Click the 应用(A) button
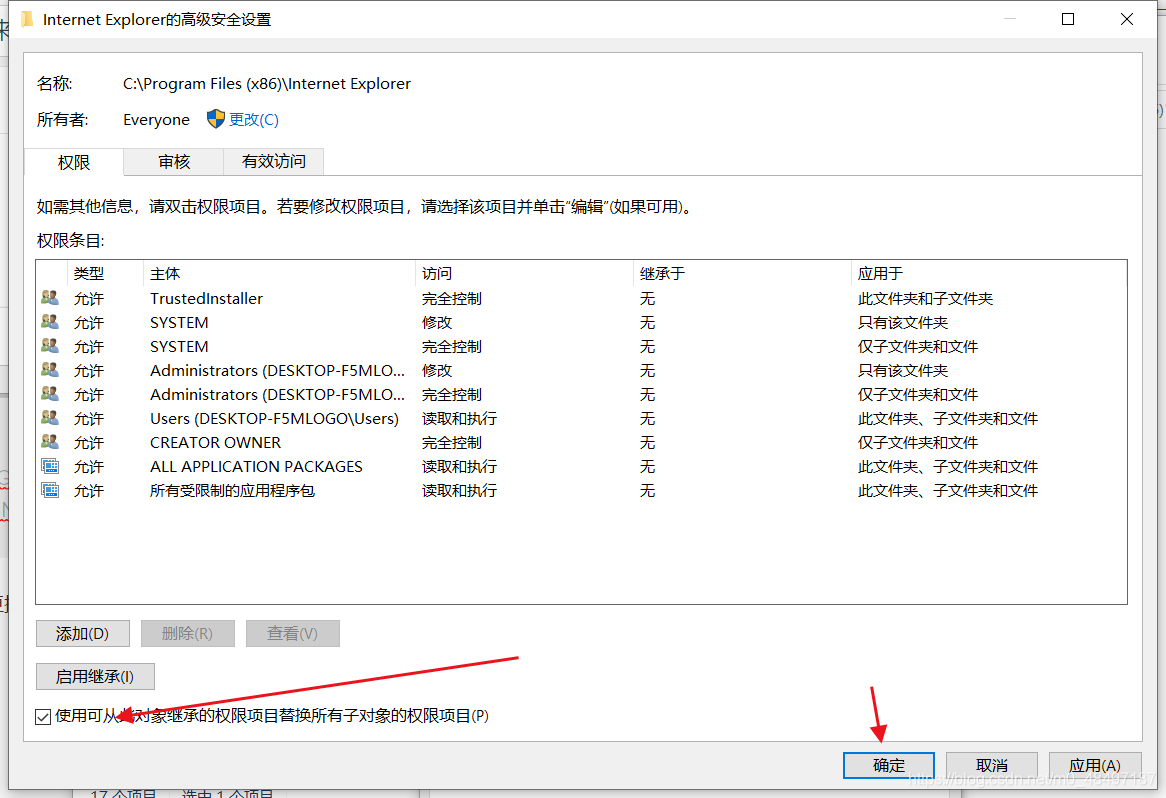Screen dimensions: 1166x798 (x=1095, y=765)
